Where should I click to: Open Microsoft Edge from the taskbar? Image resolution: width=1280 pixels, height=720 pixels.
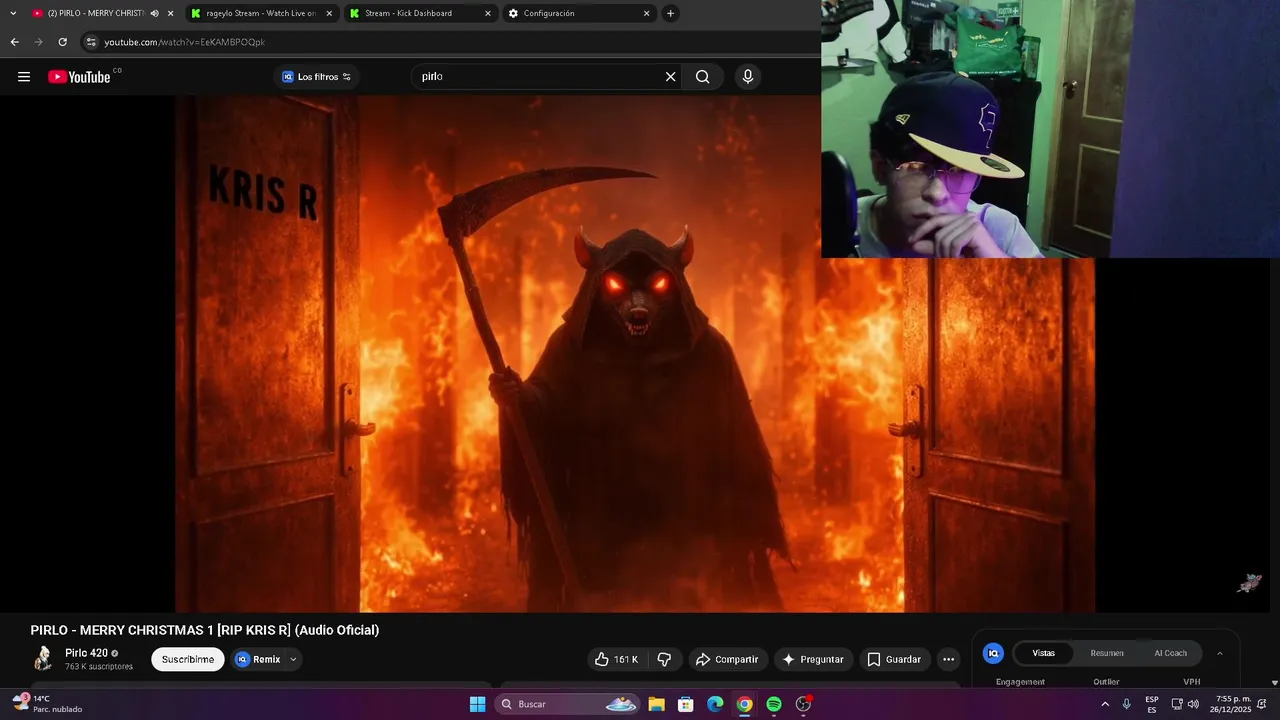pos(715,704)
